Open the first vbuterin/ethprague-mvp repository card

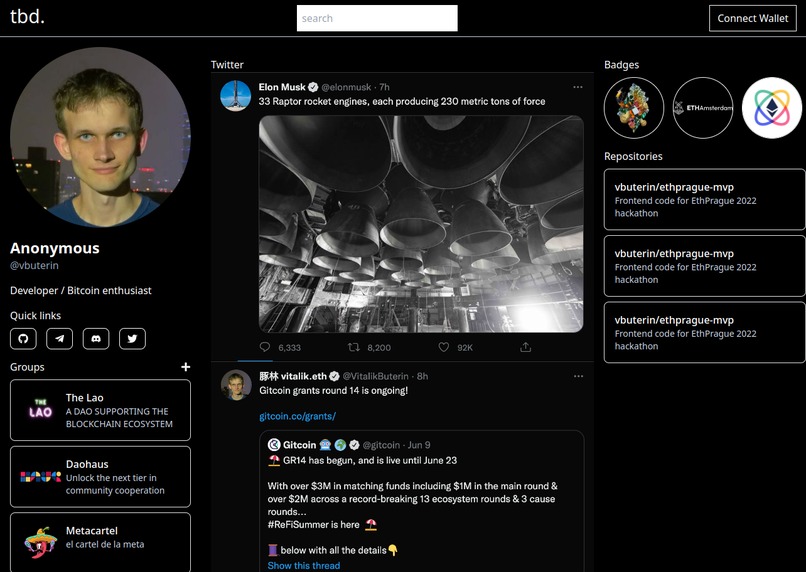coord(704,199)
